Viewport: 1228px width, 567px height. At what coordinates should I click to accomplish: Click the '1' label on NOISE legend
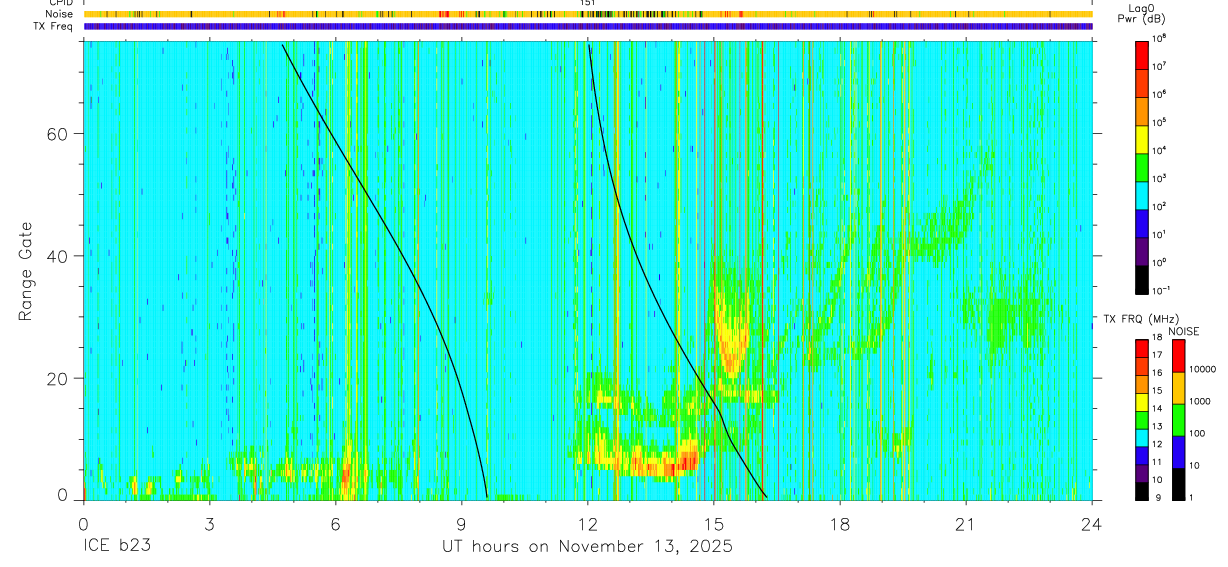[1190, 497]
